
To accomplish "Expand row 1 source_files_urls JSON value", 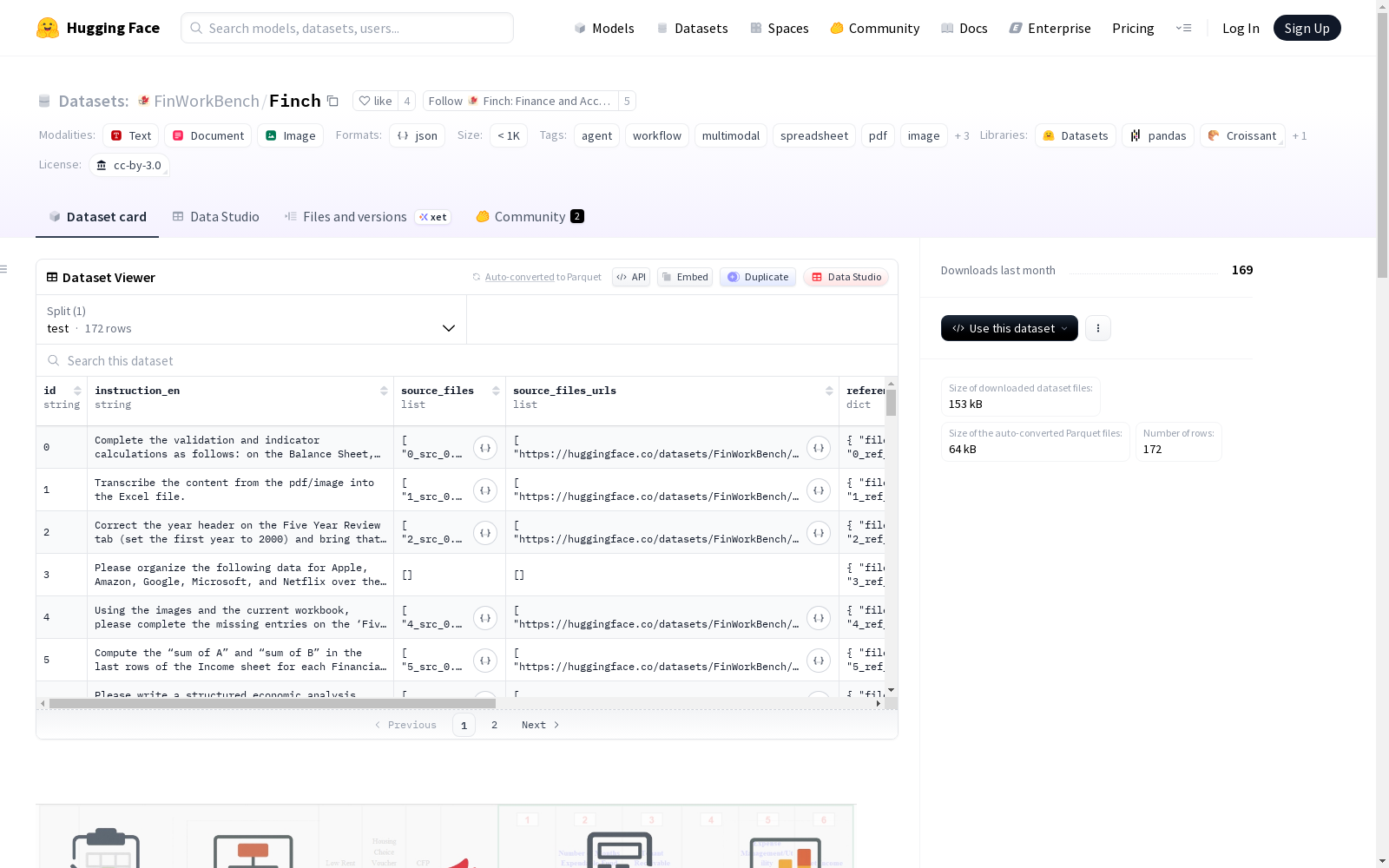I will coord(819,490).
